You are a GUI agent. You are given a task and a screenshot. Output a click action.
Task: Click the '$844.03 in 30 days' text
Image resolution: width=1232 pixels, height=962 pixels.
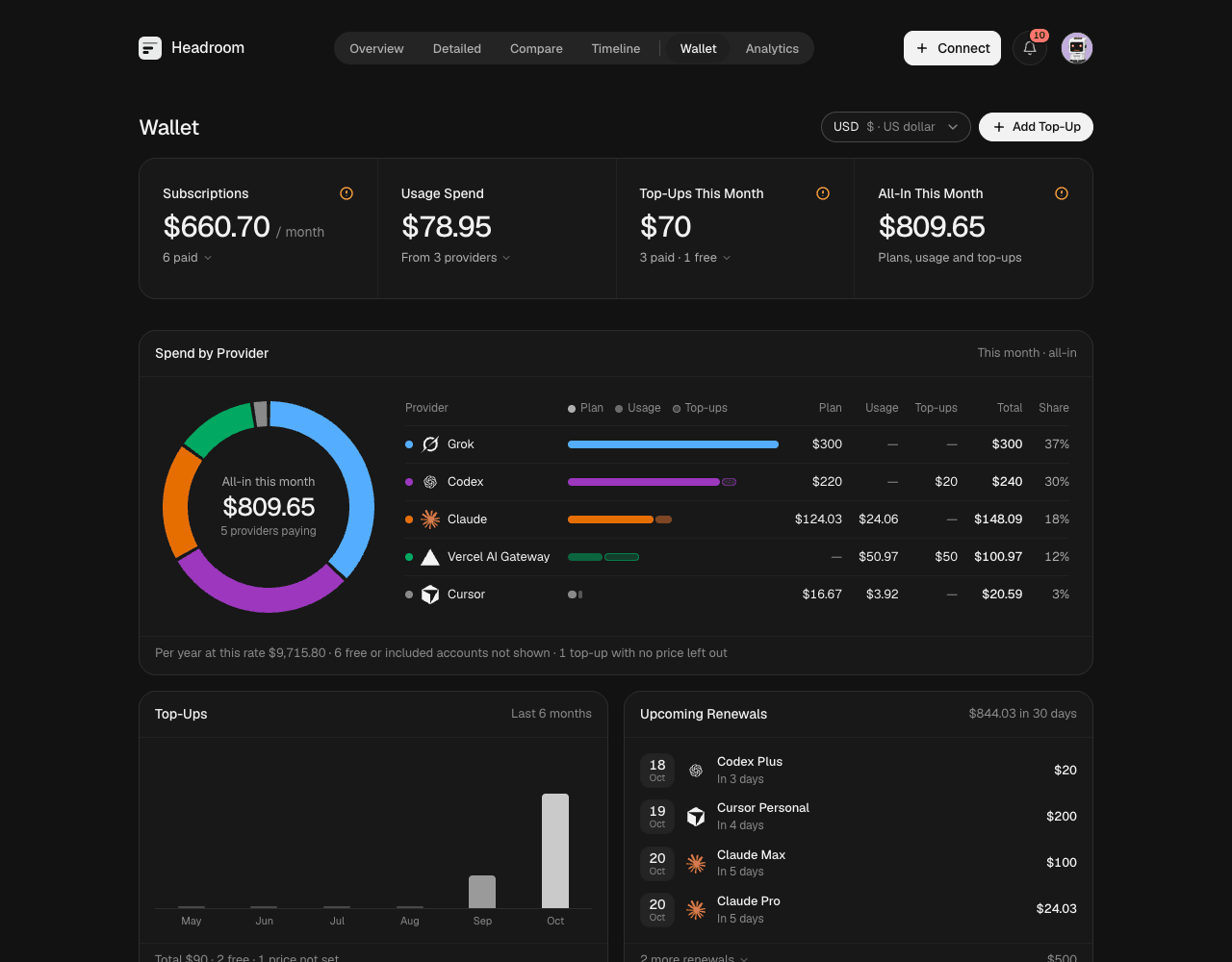click(1023, 714)
